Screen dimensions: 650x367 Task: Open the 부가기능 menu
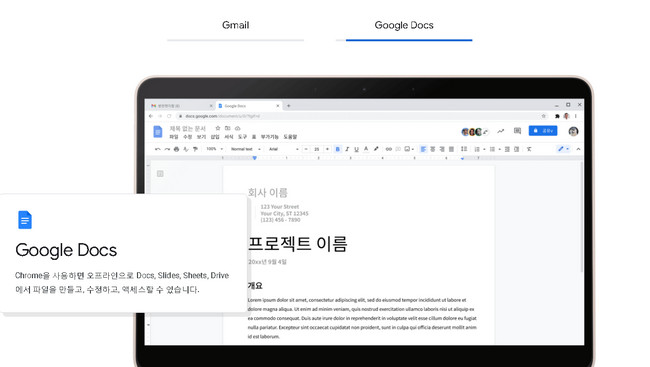270,137
